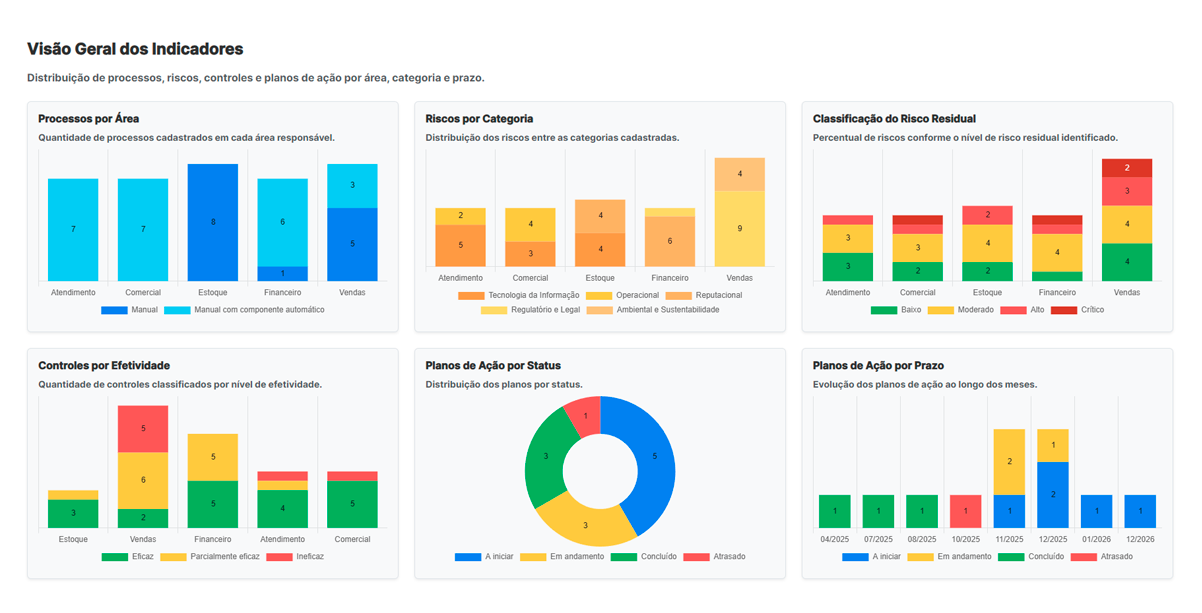The width and height of the screenshot is (1202, 613).
Task: Select the dark red Vendas segment in Risco Residual
Action: point(1127,168)
